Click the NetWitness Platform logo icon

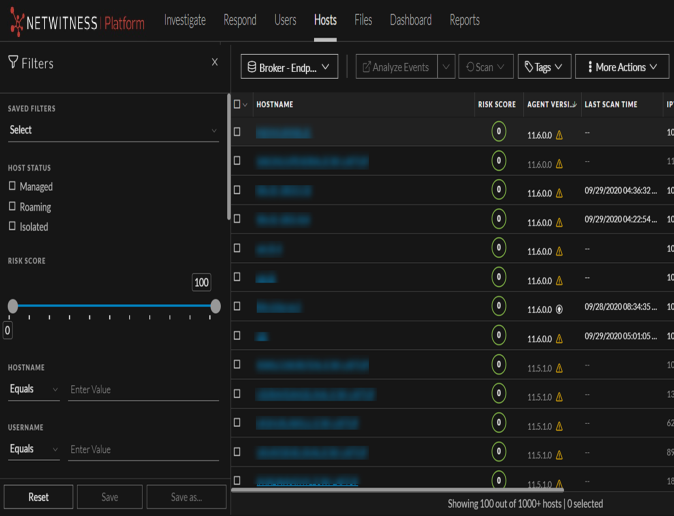pos(16,21)
